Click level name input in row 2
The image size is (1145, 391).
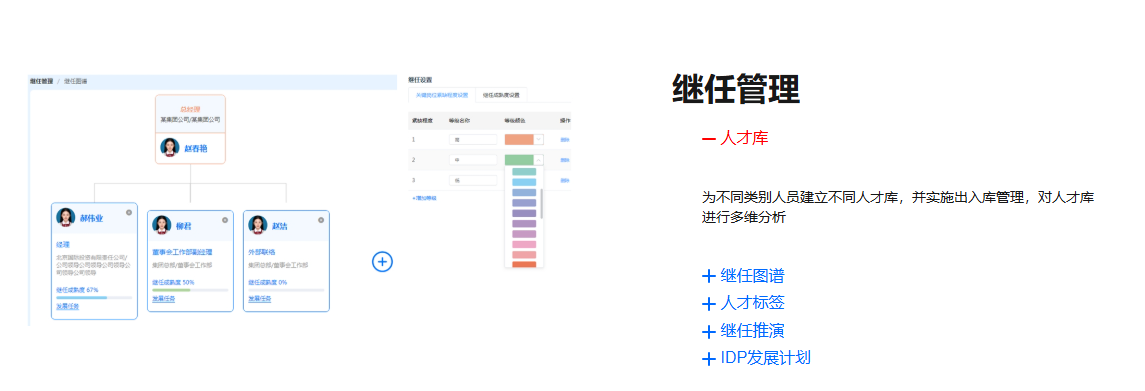(472, 159)
